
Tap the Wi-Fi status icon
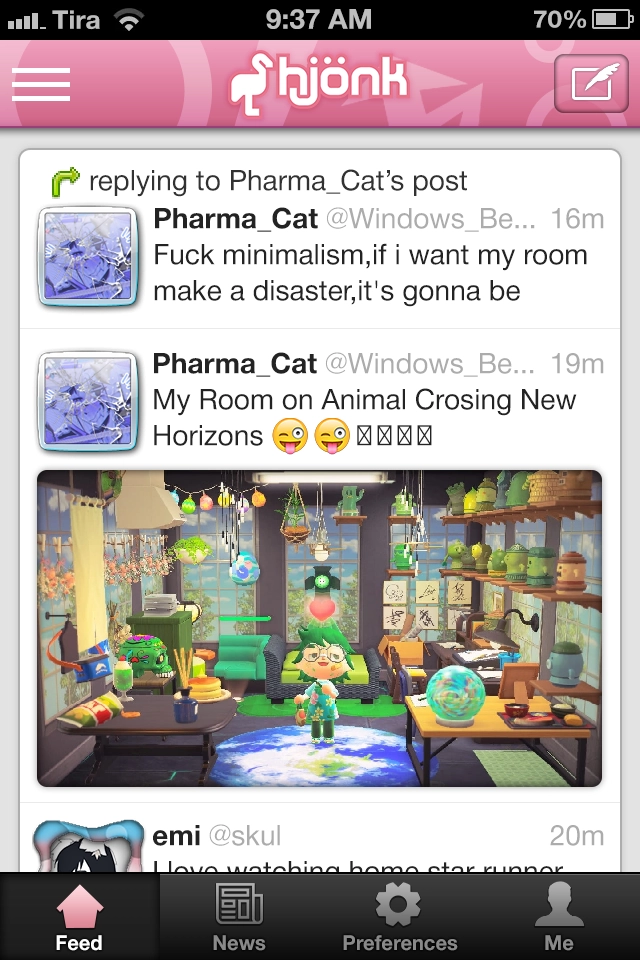(129, 20)
